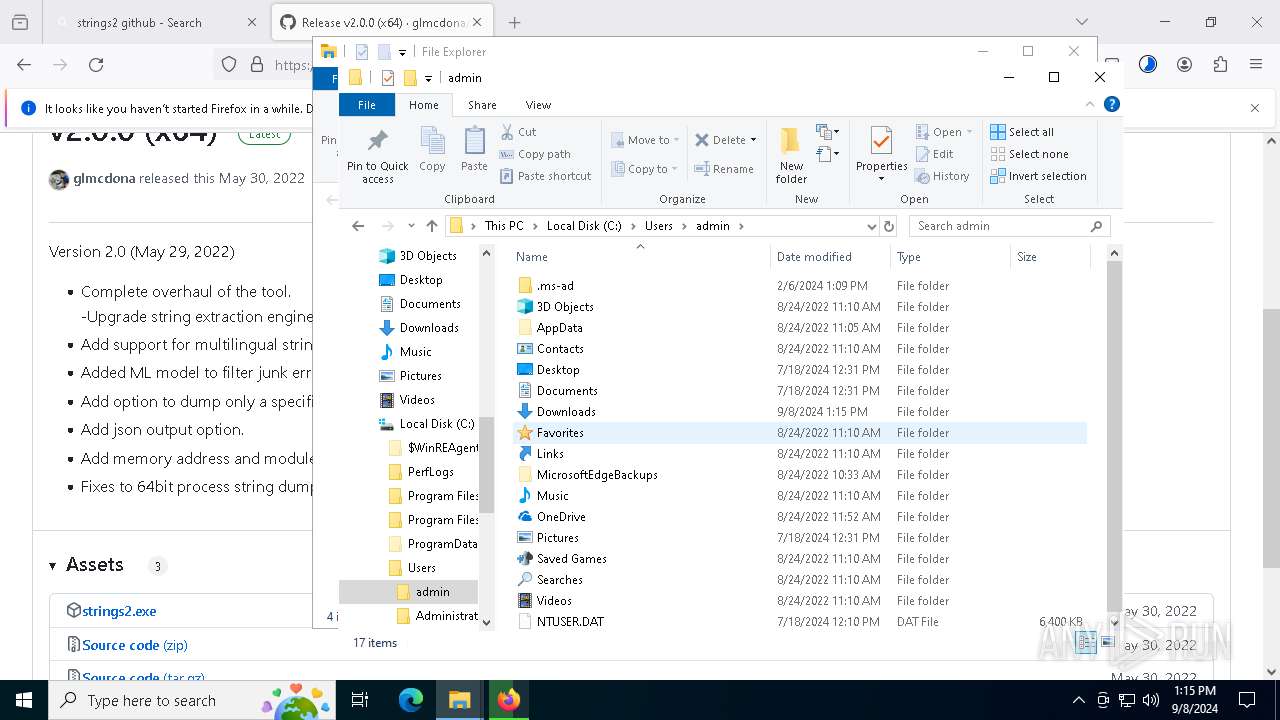This screenshot has height=720, width=1280.
Task: Click navigation pane scrollbar down arrow
Action: [487, 622]
